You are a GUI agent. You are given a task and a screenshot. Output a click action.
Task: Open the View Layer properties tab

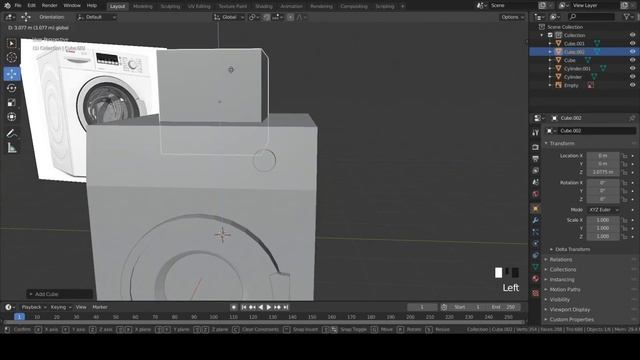pos(536,170)
